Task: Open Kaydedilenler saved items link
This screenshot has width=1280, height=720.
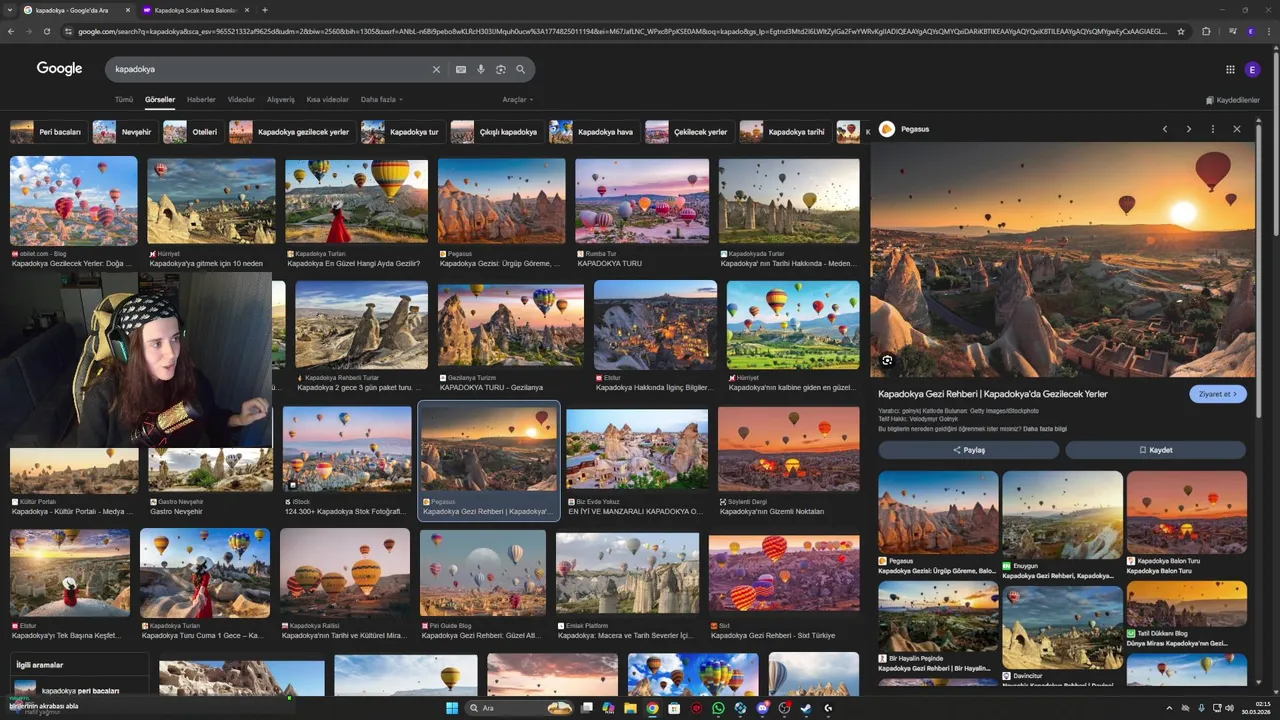Action: pyautogui.click(x=1232, y=100)
